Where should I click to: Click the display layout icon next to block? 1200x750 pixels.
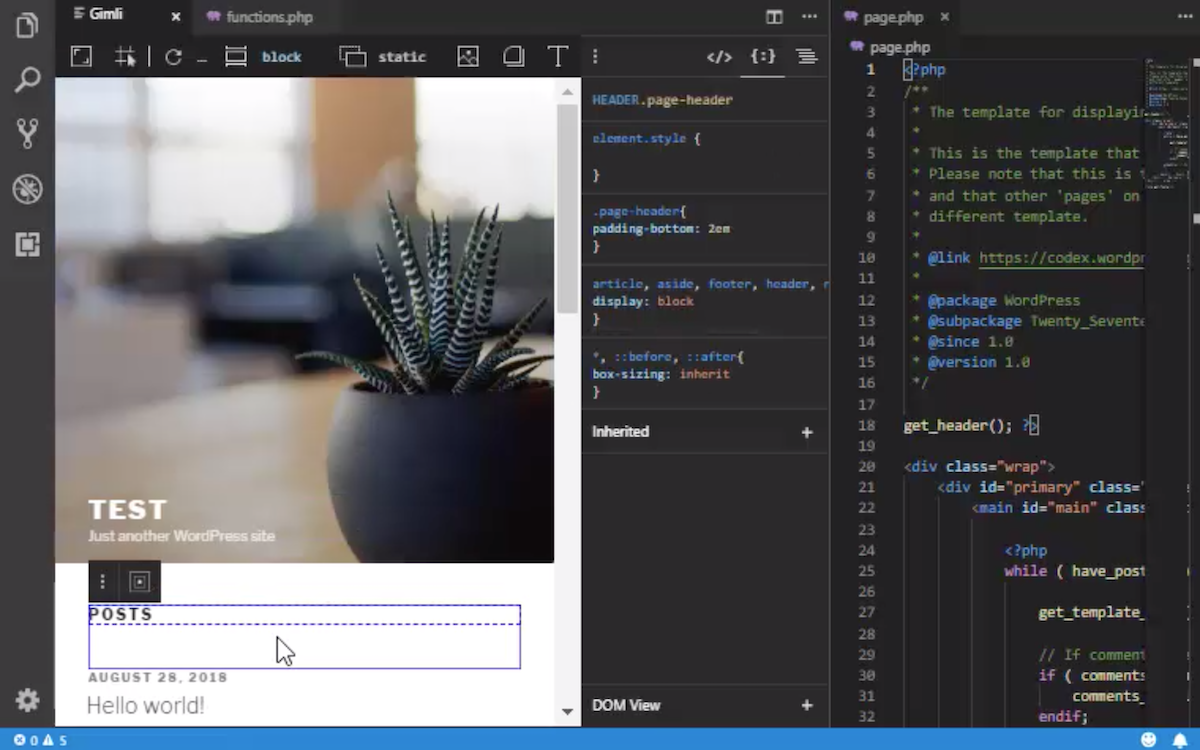click(236, 57)
